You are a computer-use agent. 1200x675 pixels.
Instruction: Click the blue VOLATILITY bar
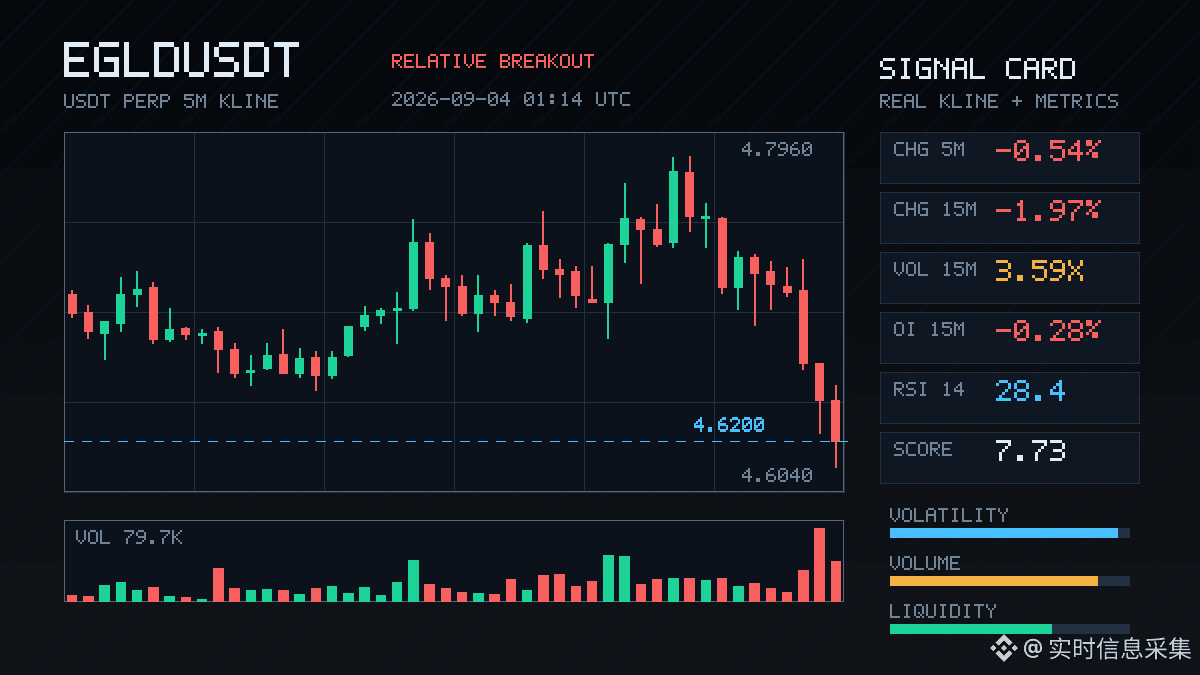tap(1004, 533)
